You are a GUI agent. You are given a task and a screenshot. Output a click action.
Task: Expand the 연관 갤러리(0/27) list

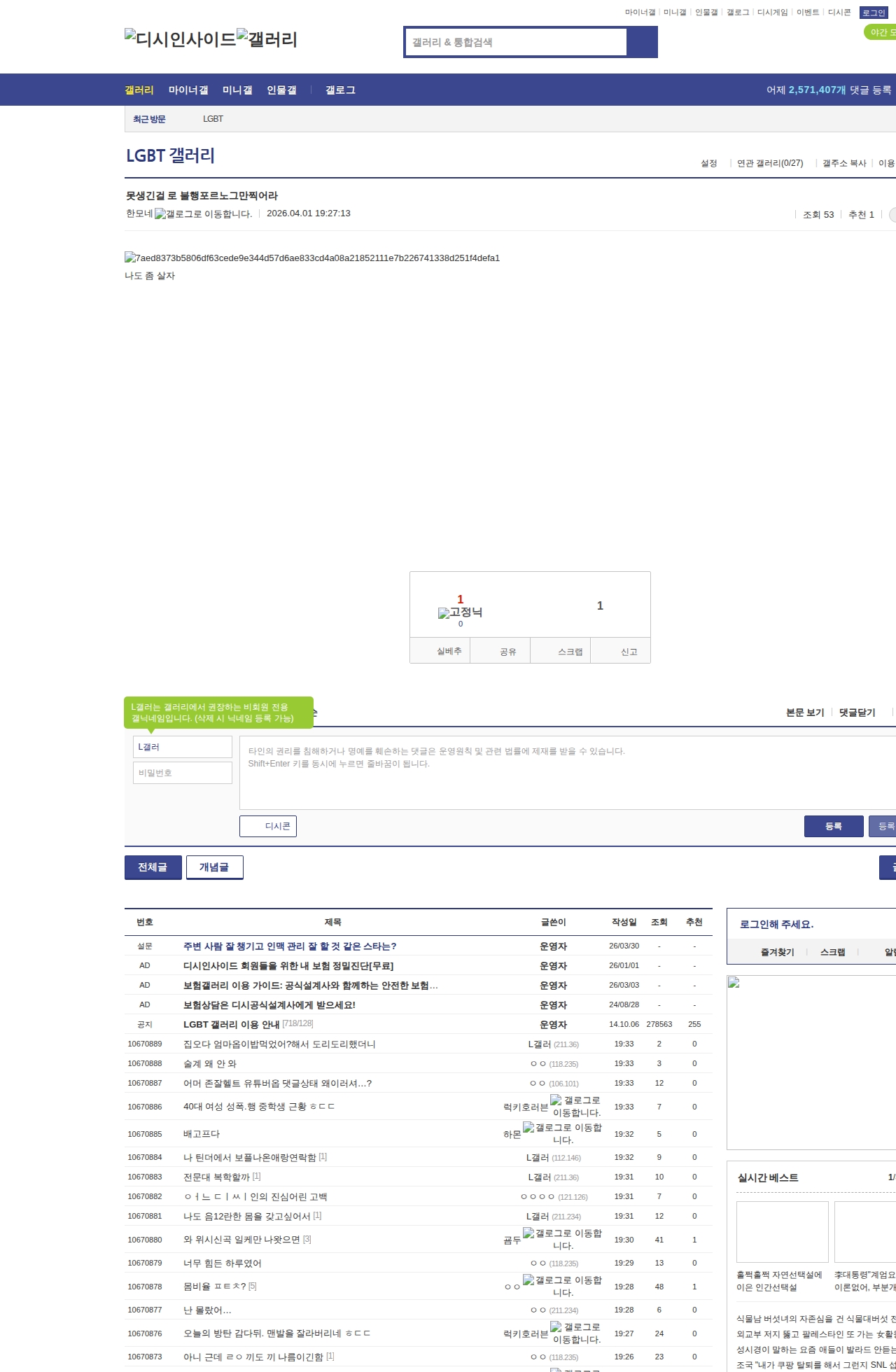[x=770, y=163]
